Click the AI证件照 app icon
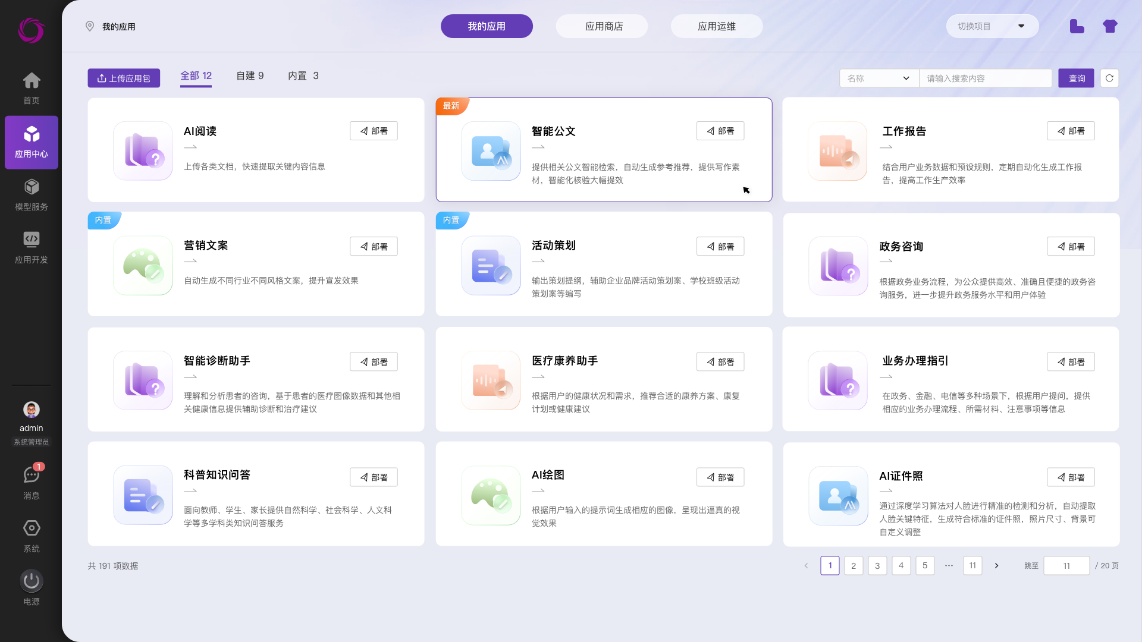The image size is (1142, 642). pyautogui.click(x=838, y=496)
